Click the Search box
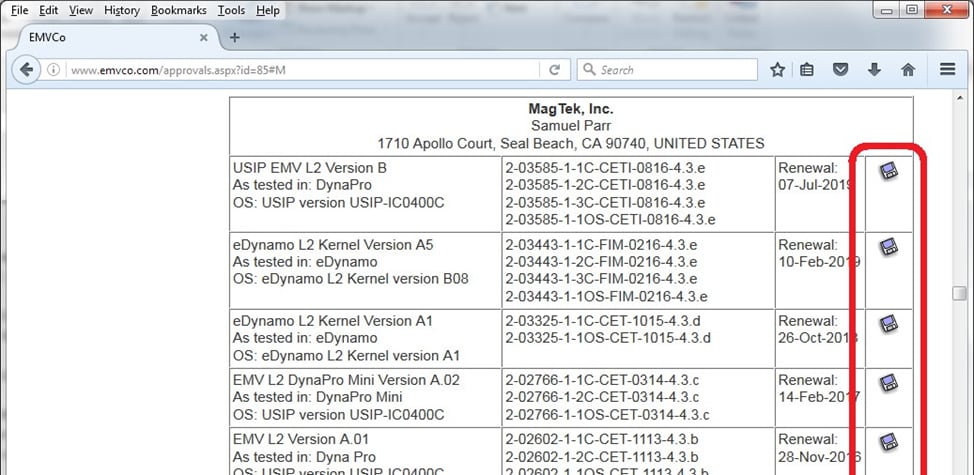The height and width of the screenshot is (475, 974). coord(667,70)
